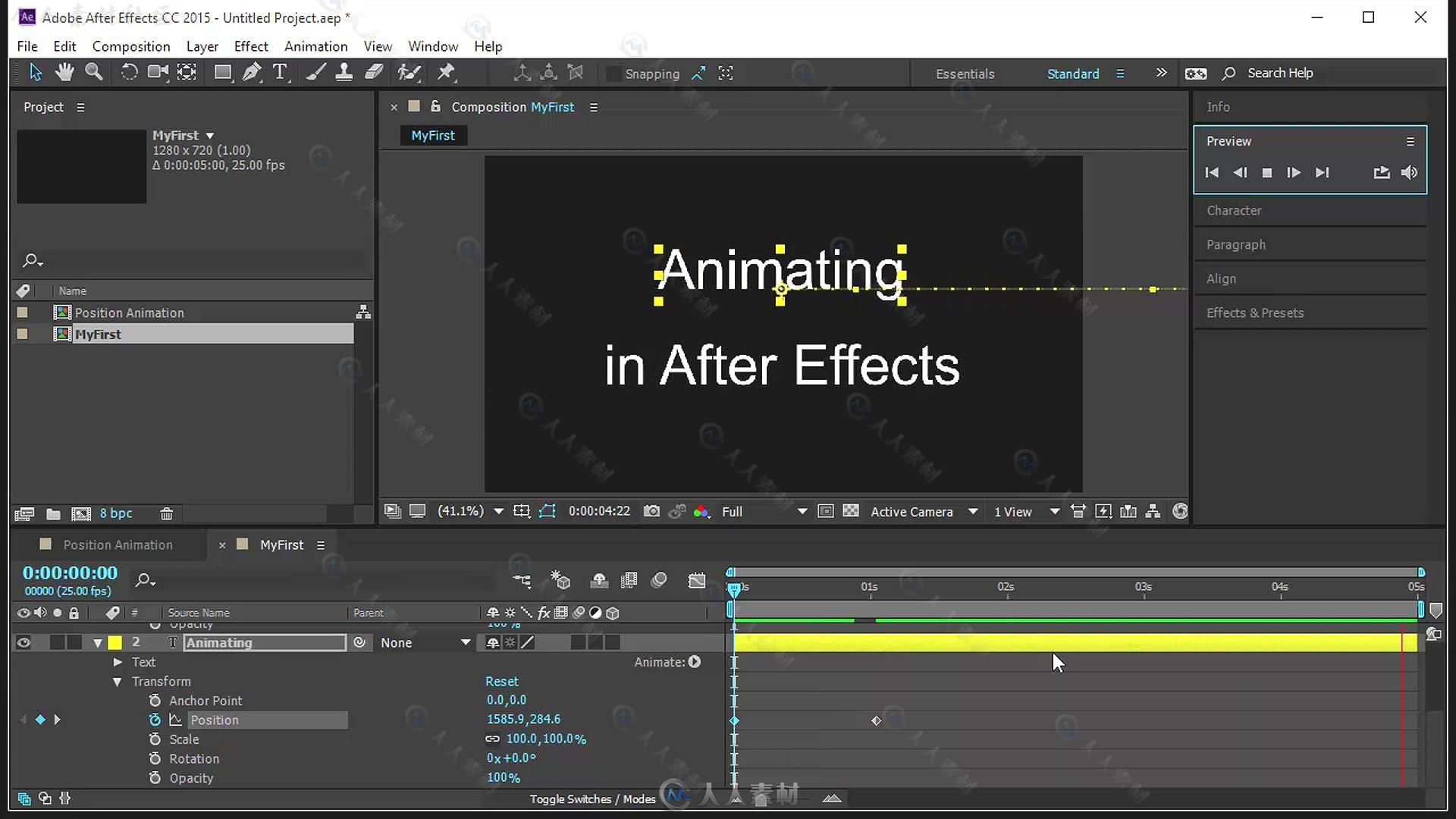This screenshot has height=819, width=1456.
Task: Select the Effect menu item
Action: 250,46
